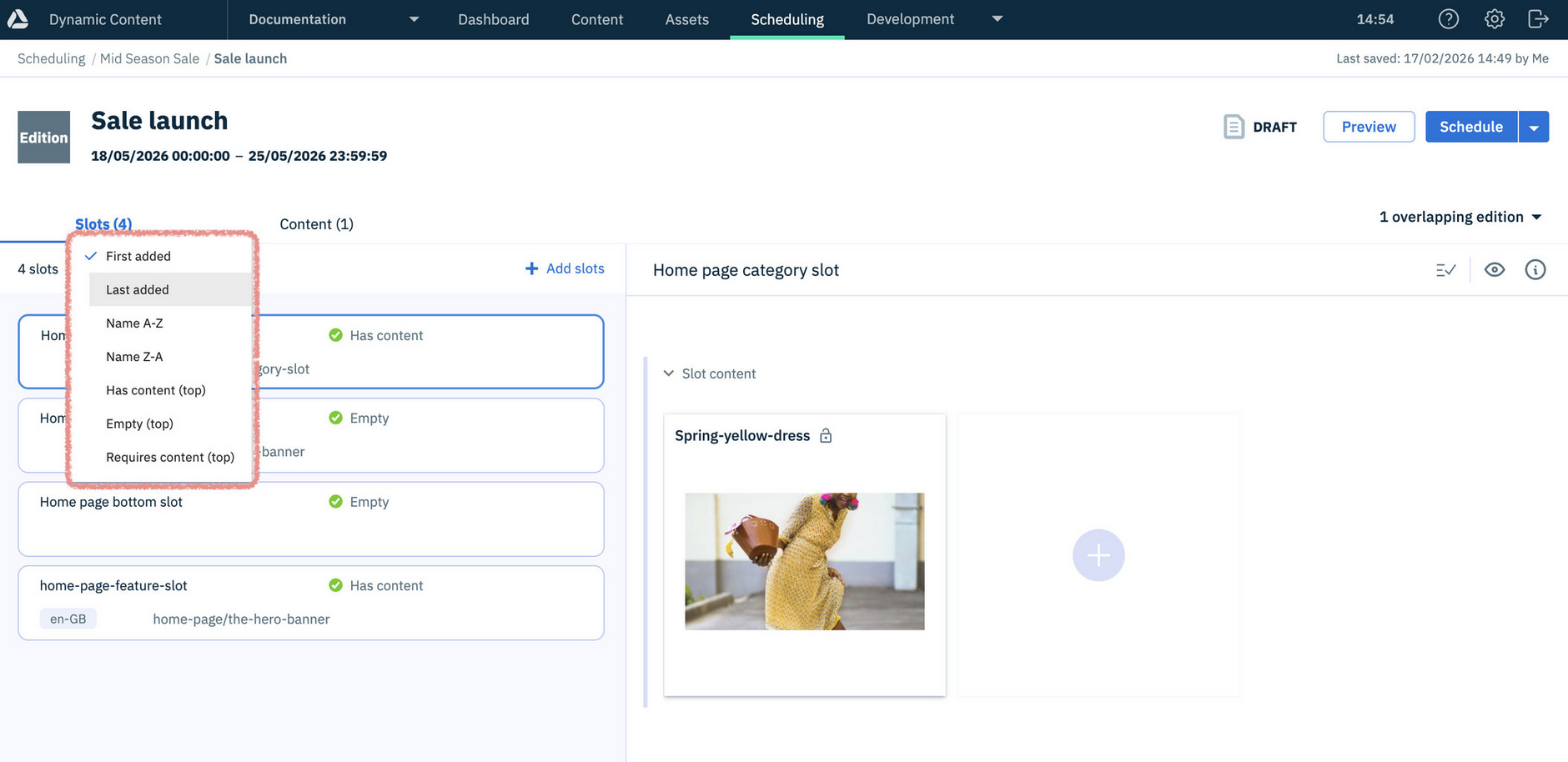Image resolution: width=1568 pixels, height=762 pixels.
Task: Open settings gear icon in header
Action: (1494, 19)
